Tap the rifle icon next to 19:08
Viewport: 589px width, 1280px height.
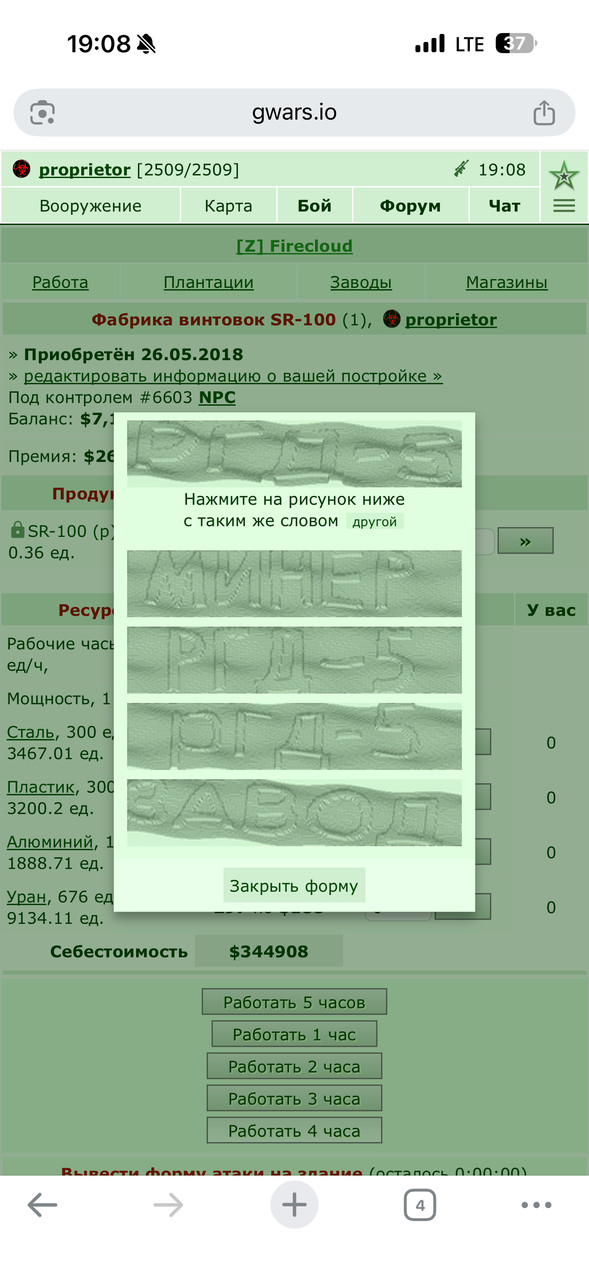461,170
